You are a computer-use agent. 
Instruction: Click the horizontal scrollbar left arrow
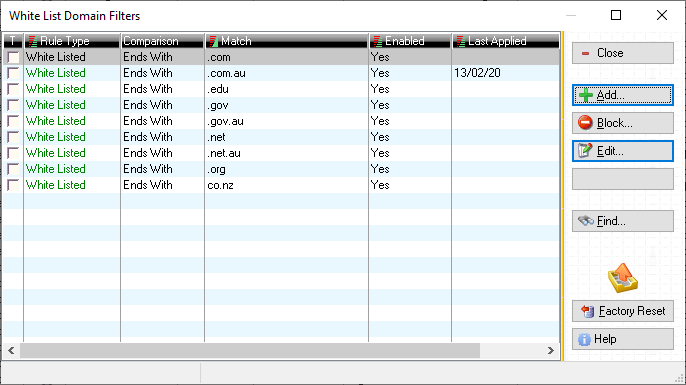click(11, 350)
